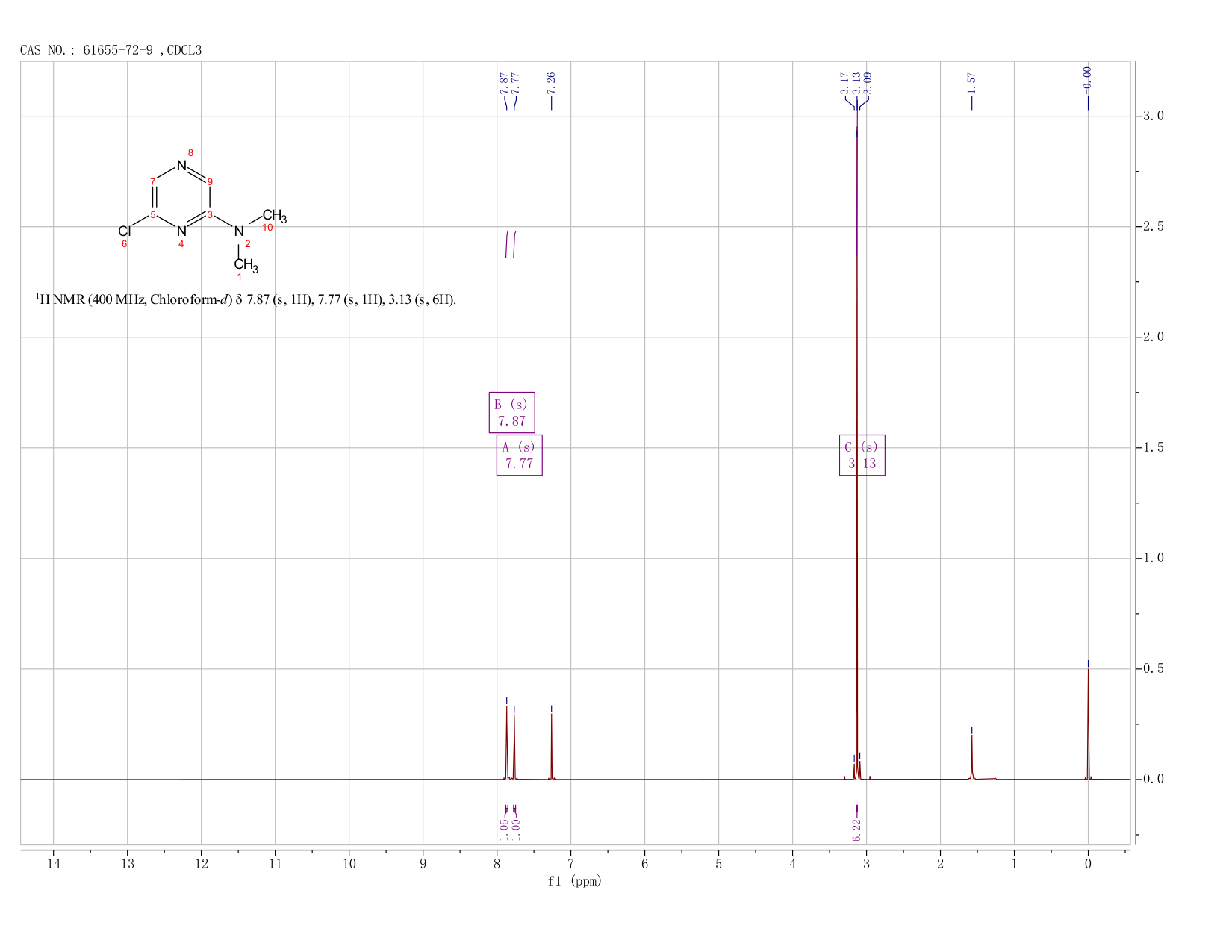Select the -0.00 peak label at top
The height and width of the screenshot is (952, 1232).
[x=1087, y=80]
